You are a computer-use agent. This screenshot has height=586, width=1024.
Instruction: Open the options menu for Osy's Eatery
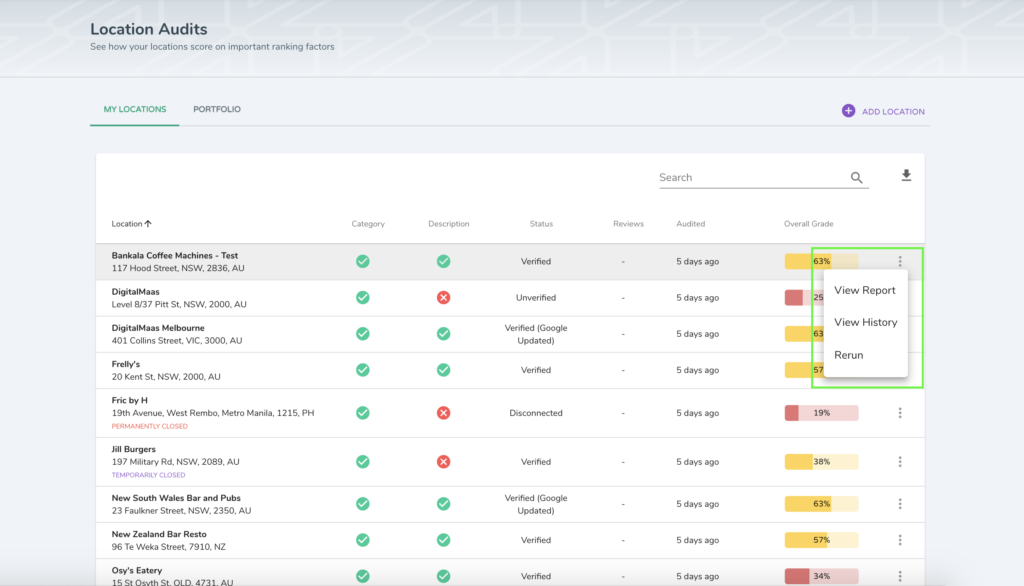coord(900,576)
